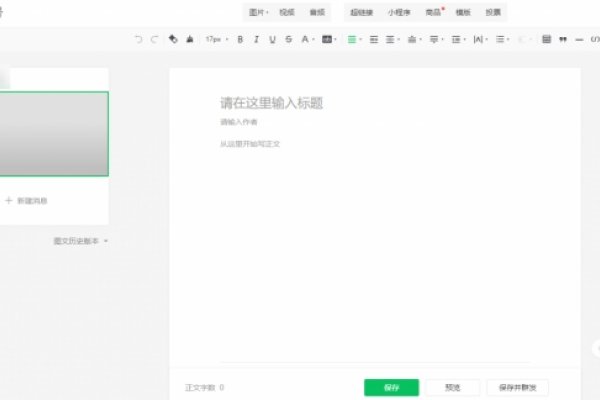Click the body area 从这里开始写正文
Viewport: 600px width, 400px height.
click(x=250, y=144)
